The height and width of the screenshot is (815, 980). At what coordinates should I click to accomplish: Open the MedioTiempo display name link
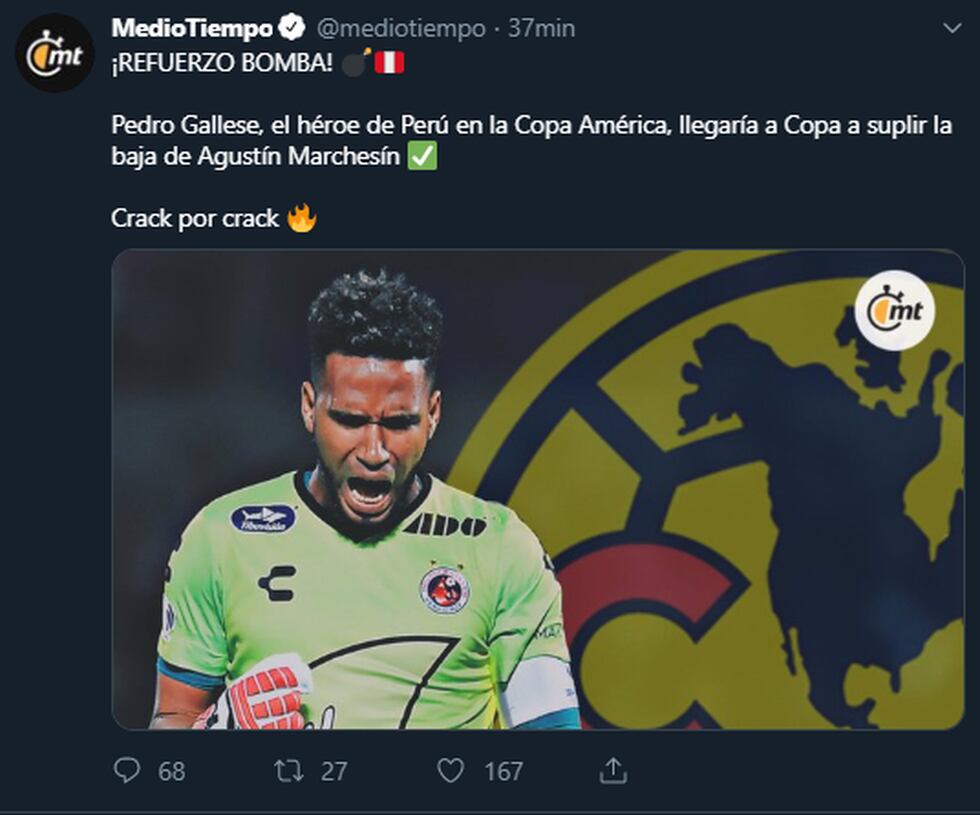[192, 29]
